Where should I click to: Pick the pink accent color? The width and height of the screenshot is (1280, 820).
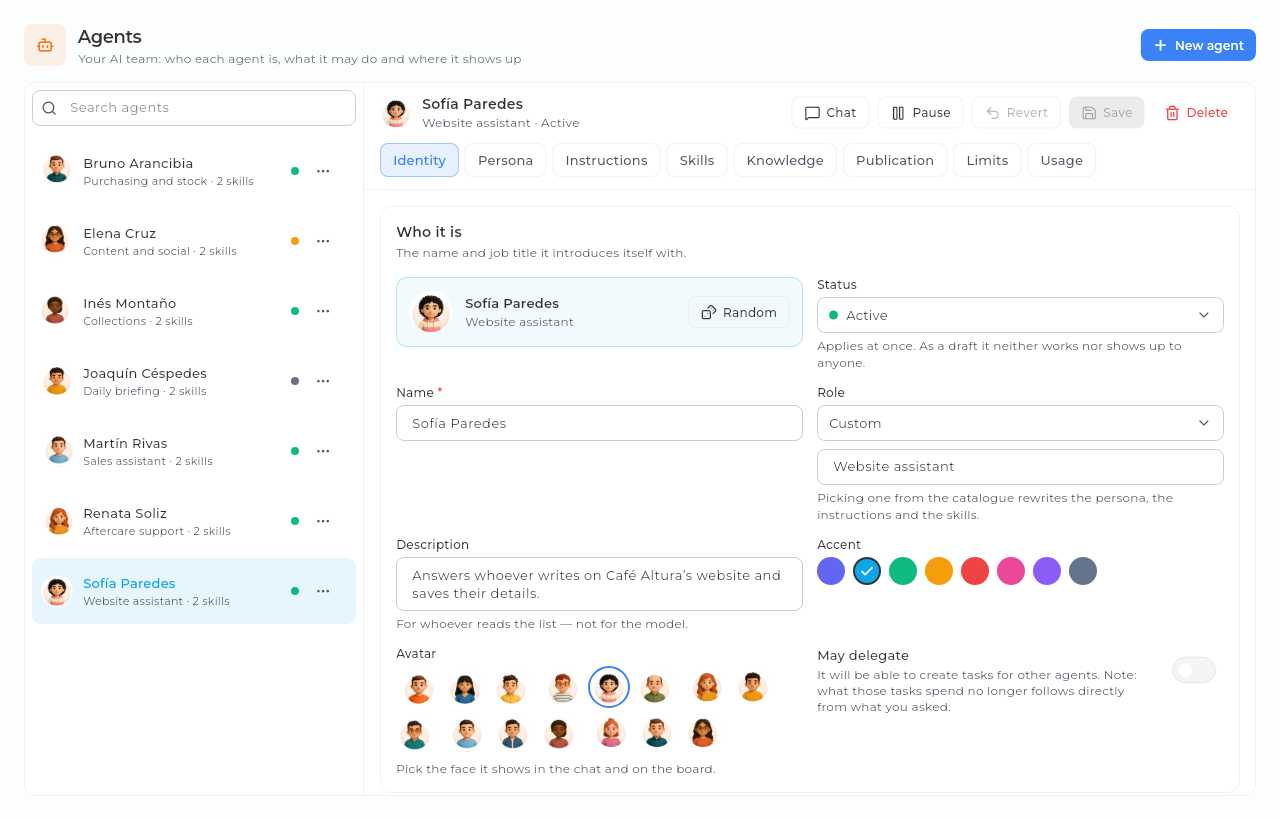tap(1011, 571)
